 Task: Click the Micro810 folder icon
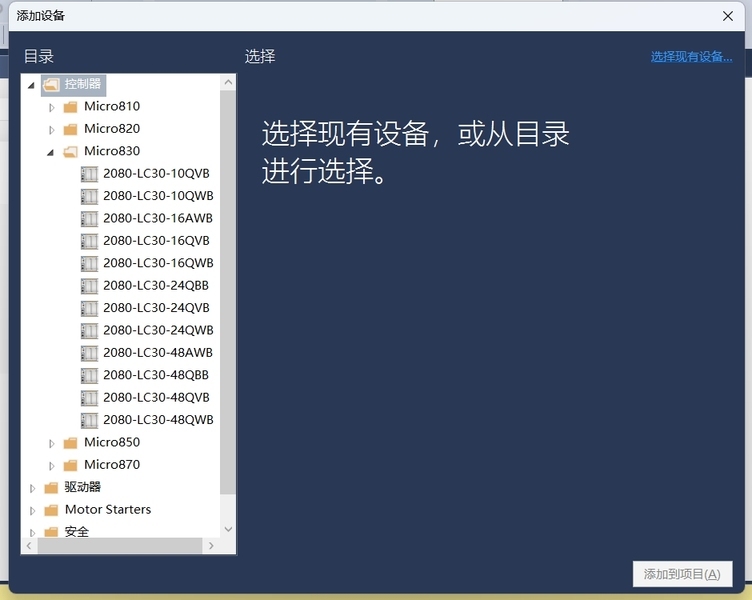[70, 107]
